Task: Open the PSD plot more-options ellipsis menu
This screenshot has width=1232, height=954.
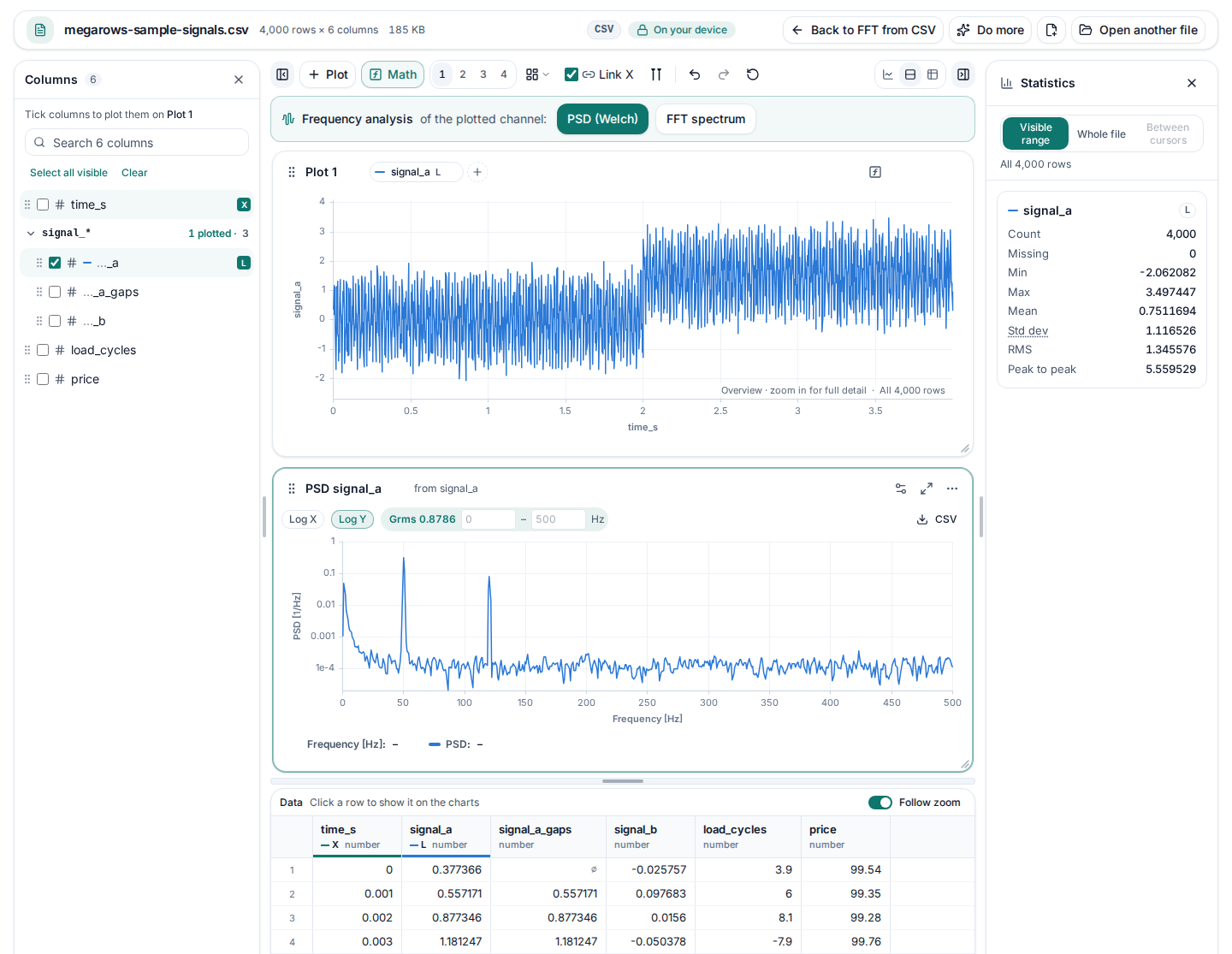Action: tap(952, 489)
